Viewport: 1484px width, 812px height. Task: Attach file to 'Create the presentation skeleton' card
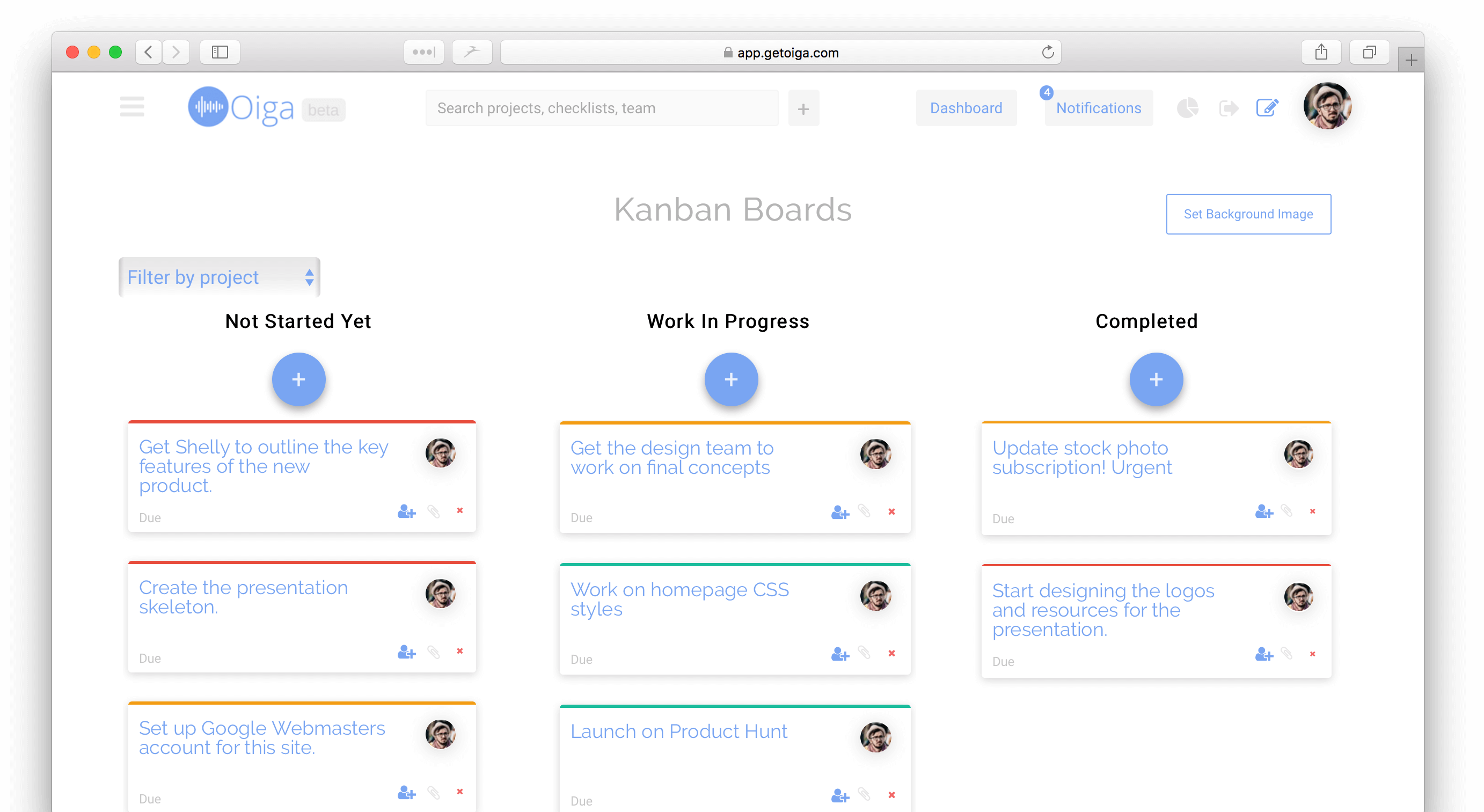click(x=434, y=652)
